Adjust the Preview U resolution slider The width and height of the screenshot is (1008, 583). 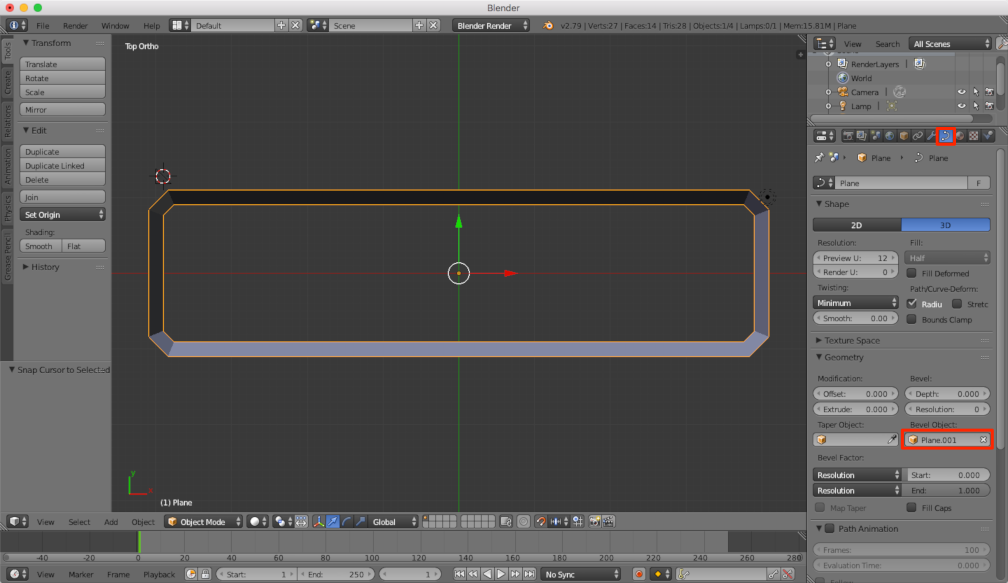tap(856, 258)
